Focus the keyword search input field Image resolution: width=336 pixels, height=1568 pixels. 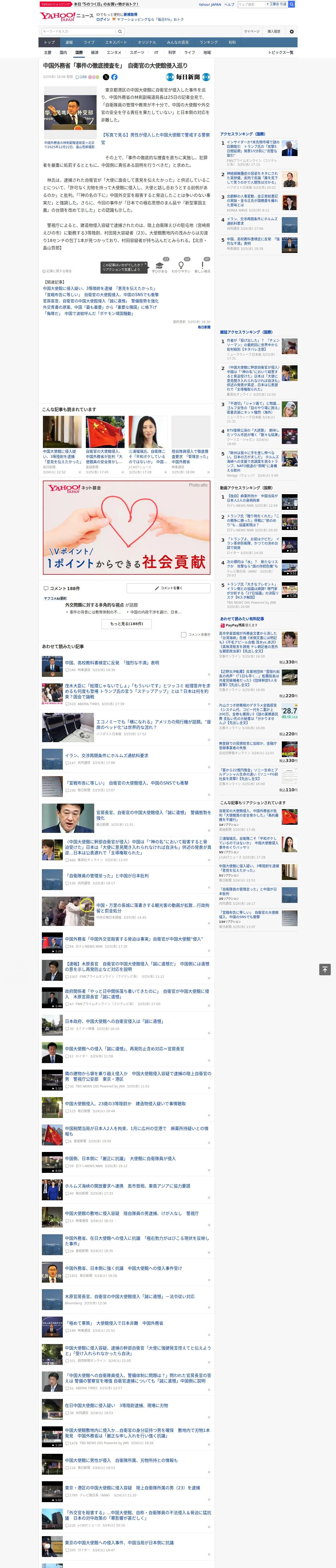(79, 32)
